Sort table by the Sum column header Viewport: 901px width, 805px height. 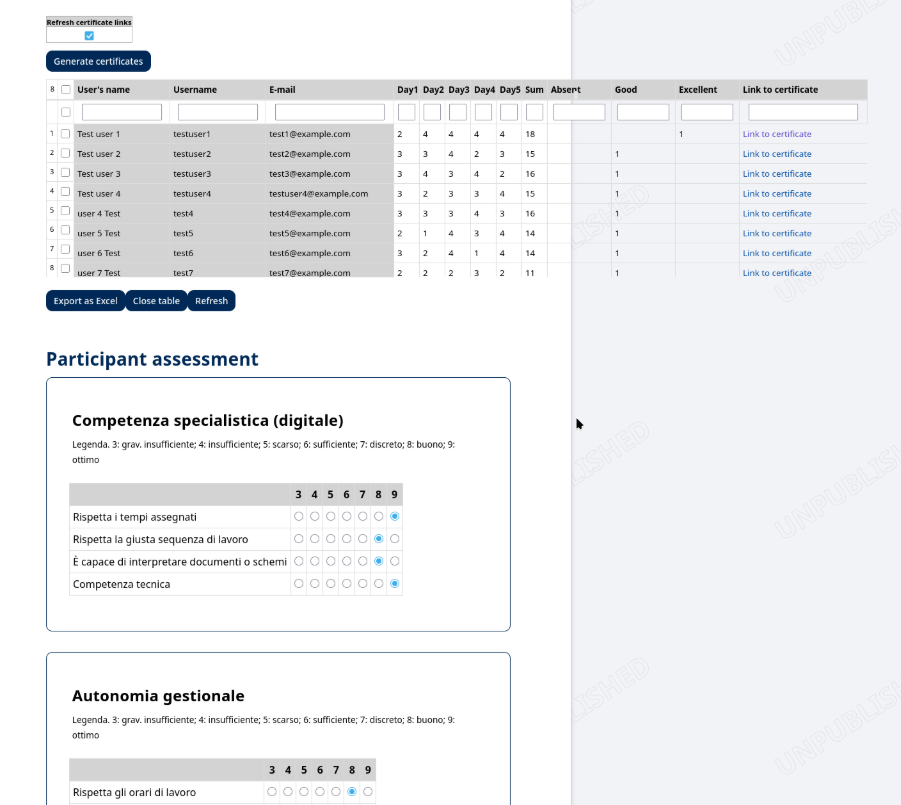point(534,90)
